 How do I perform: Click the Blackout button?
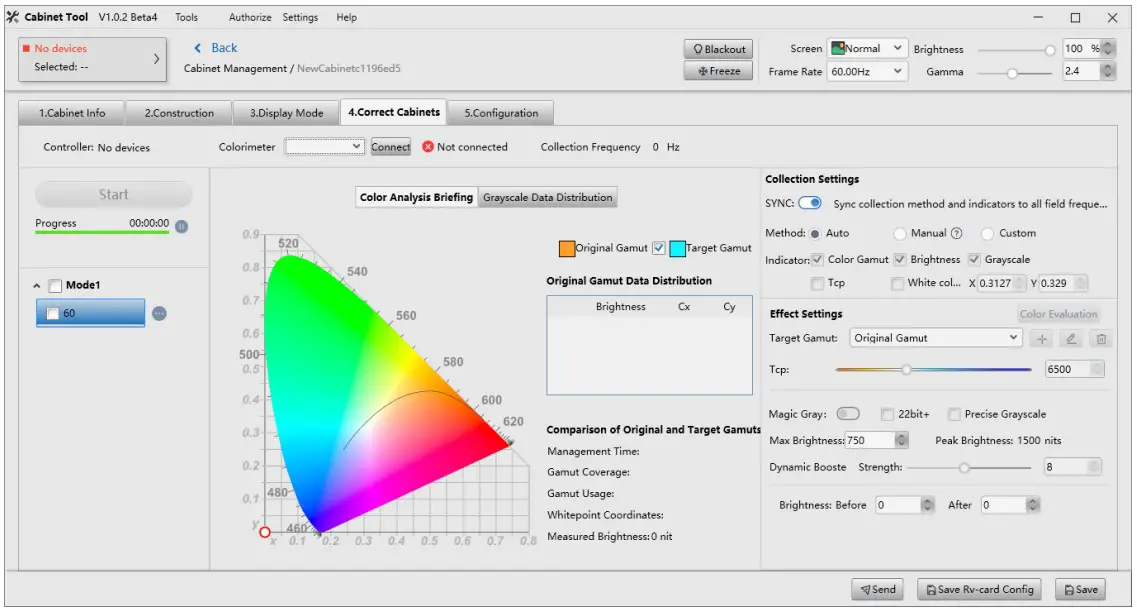click(718, 49)
